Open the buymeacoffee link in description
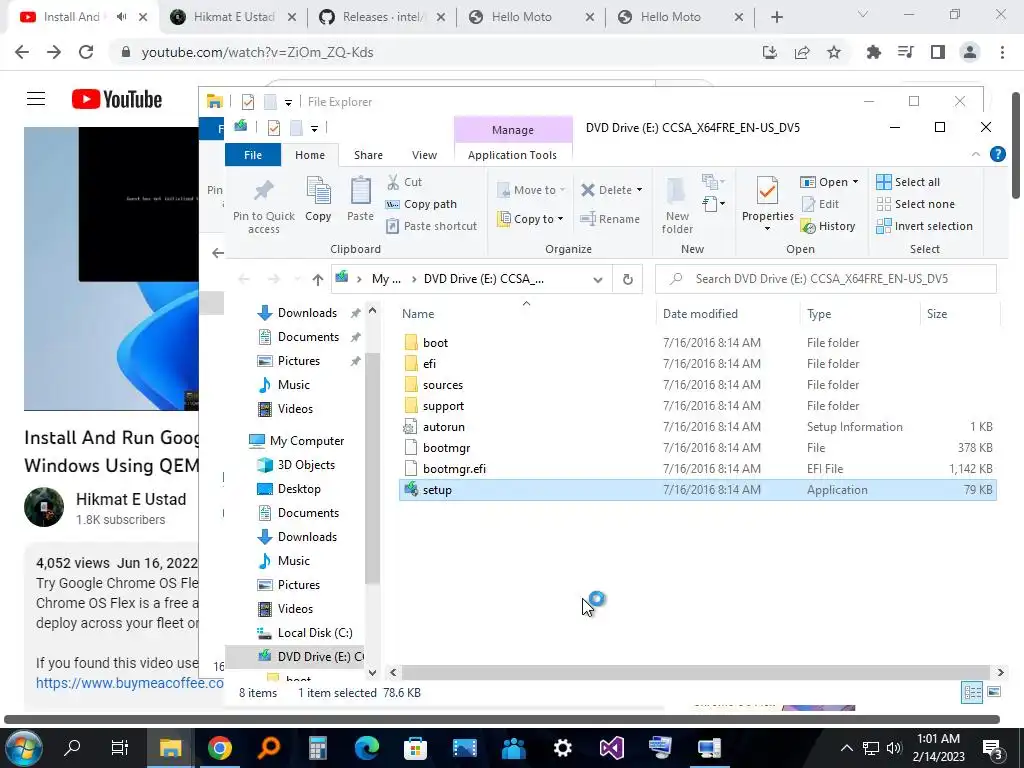Image resolution: width=1024 pixels, height=768 pixels. pos(129,683)
